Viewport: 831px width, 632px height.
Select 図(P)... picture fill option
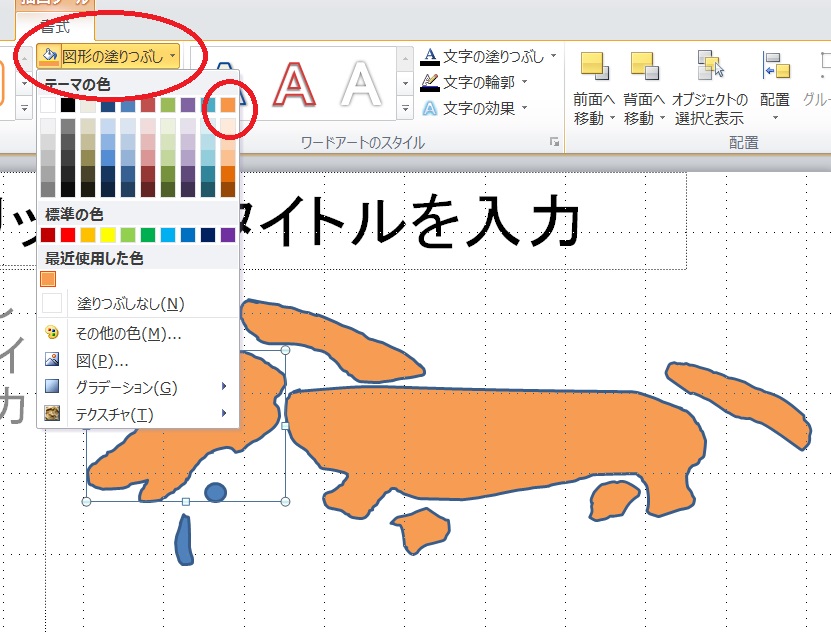pyautogui.click(x=138, y=361)
